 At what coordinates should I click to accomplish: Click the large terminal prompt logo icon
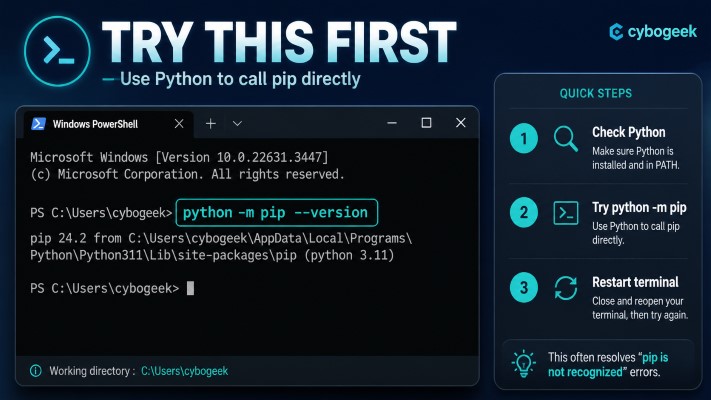pos(57,51)
